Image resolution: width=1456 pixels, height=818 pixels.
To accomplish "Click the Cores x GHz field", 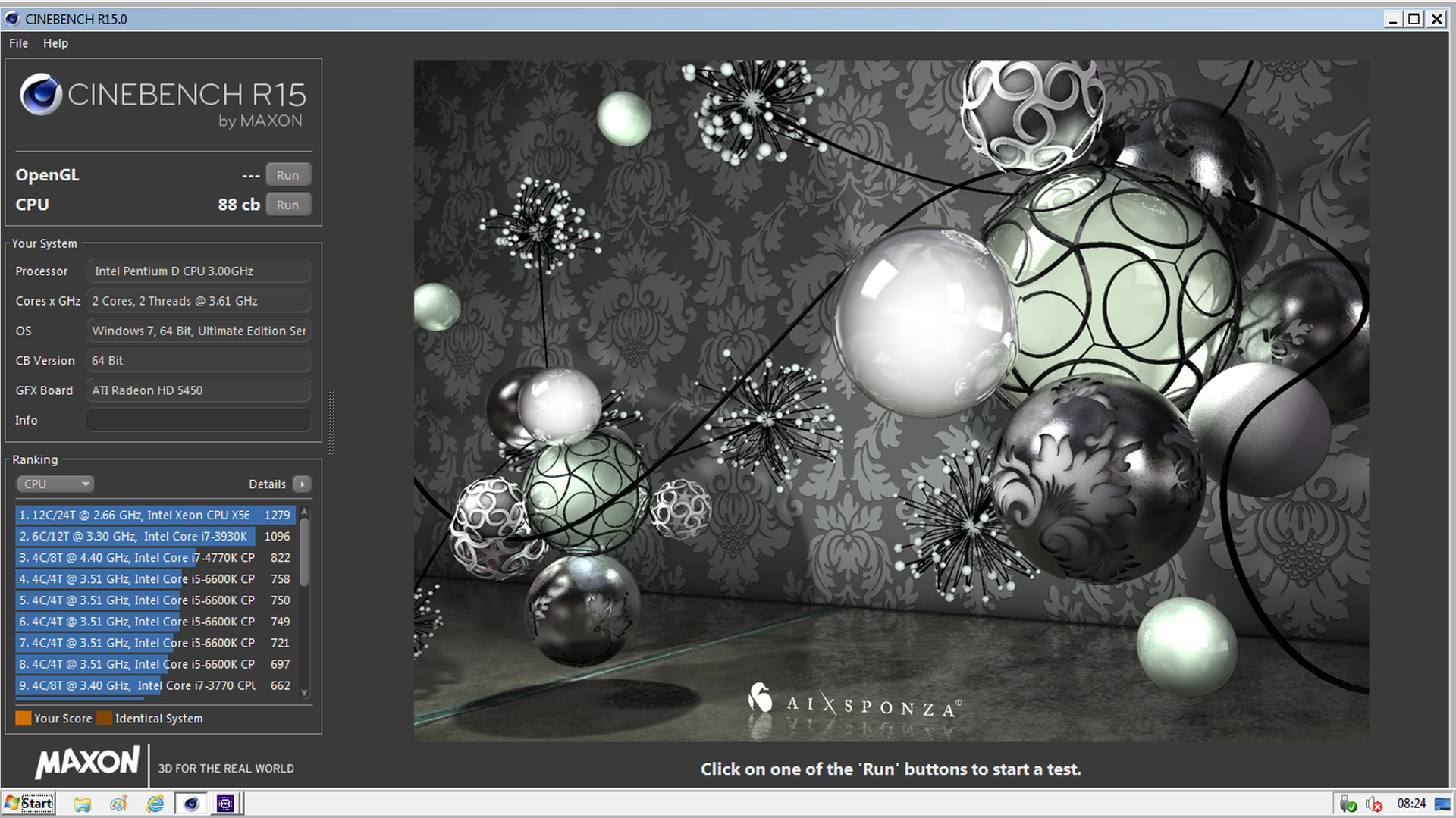I will 199,301.
